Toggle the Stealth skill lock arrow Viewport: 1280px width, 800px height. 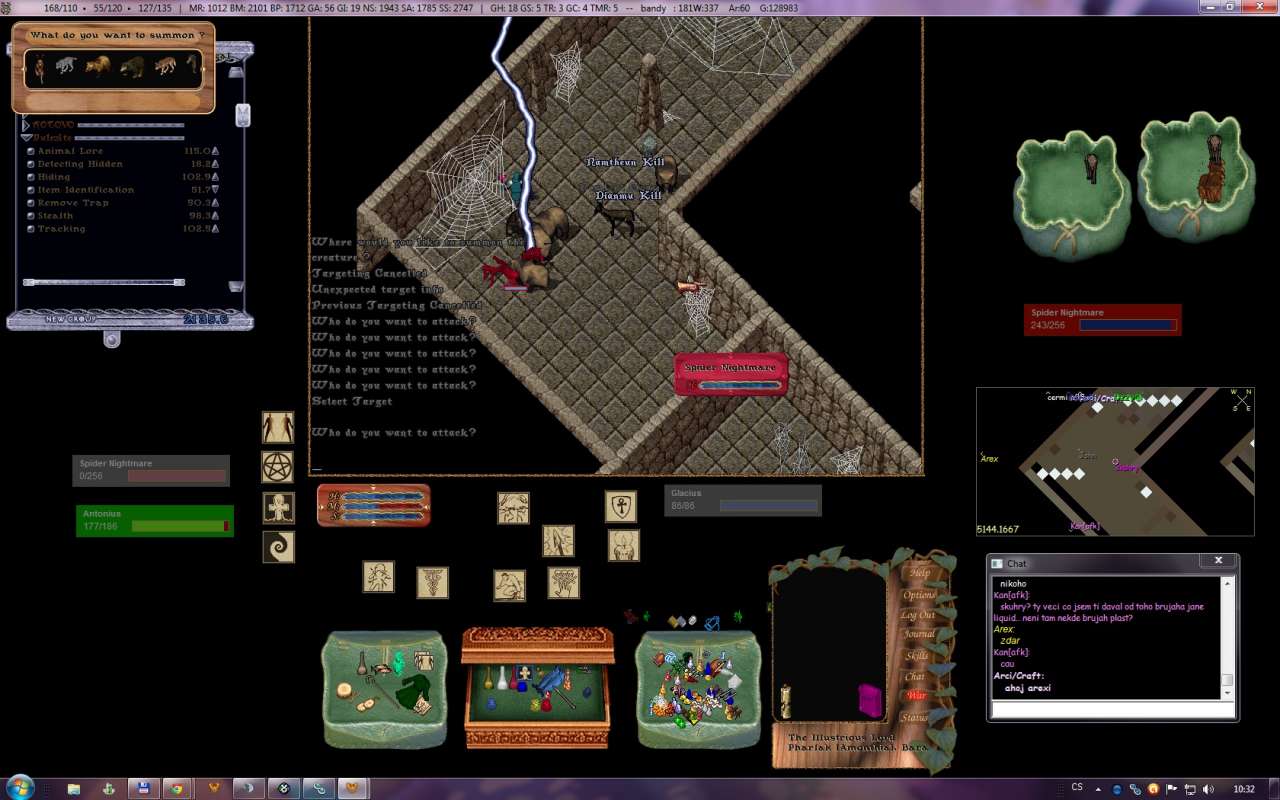click(x=216, y=216)
